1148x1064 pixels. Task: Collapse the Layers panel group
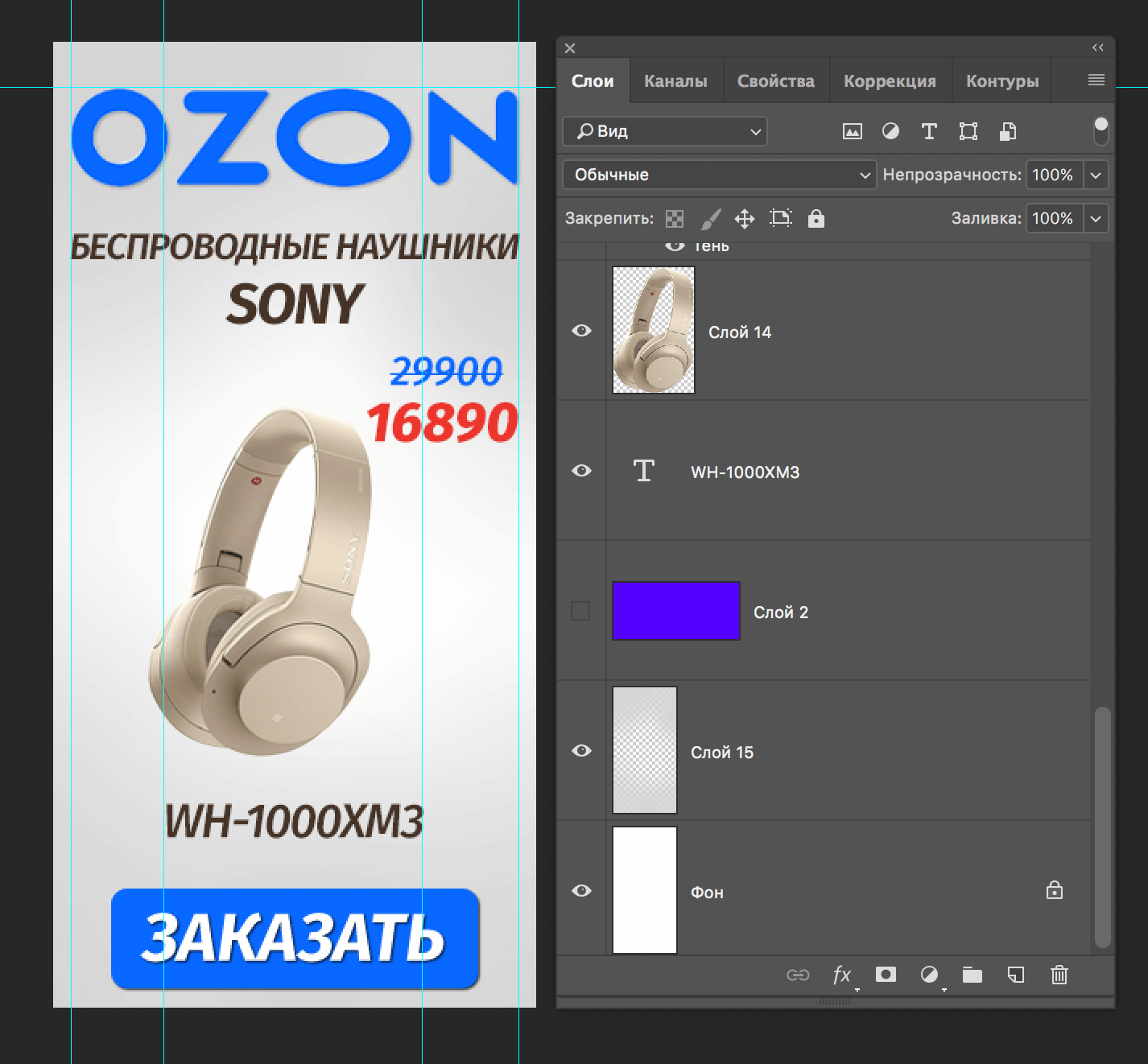pyautogui.click(x=1096, y=47)
